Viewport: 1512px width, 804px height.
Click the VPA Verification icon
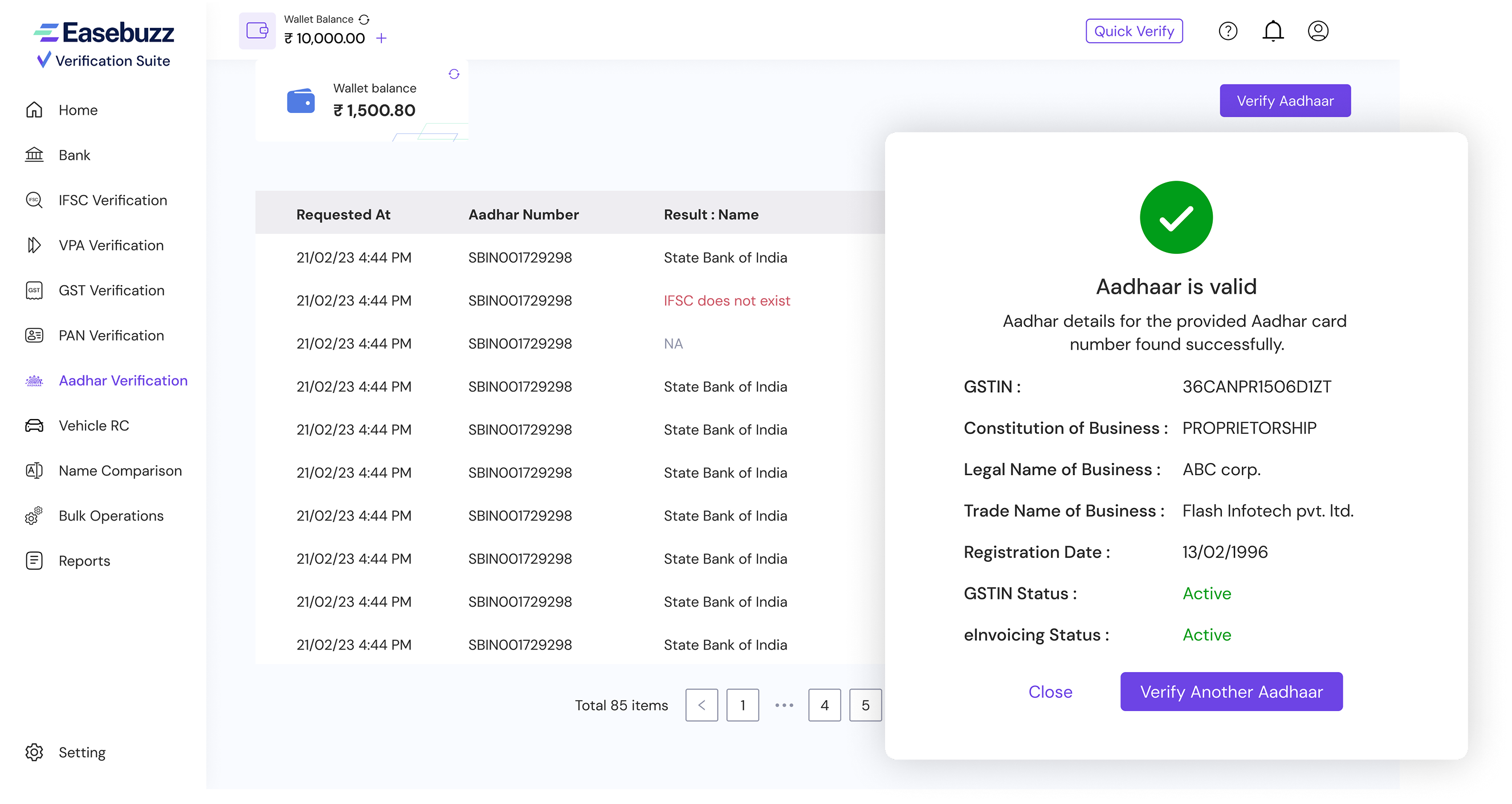coord(34,245)
